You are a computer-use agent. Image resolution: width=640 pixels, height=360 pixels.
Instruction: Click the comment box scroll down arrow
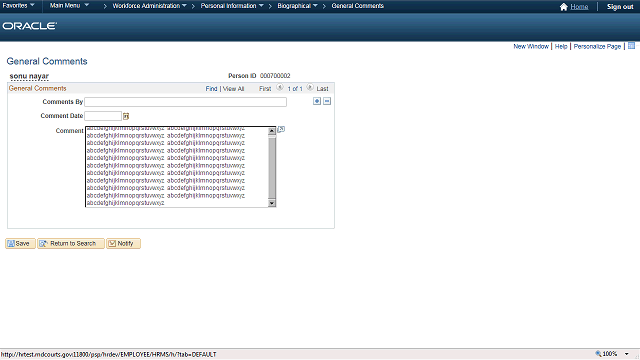272,203
